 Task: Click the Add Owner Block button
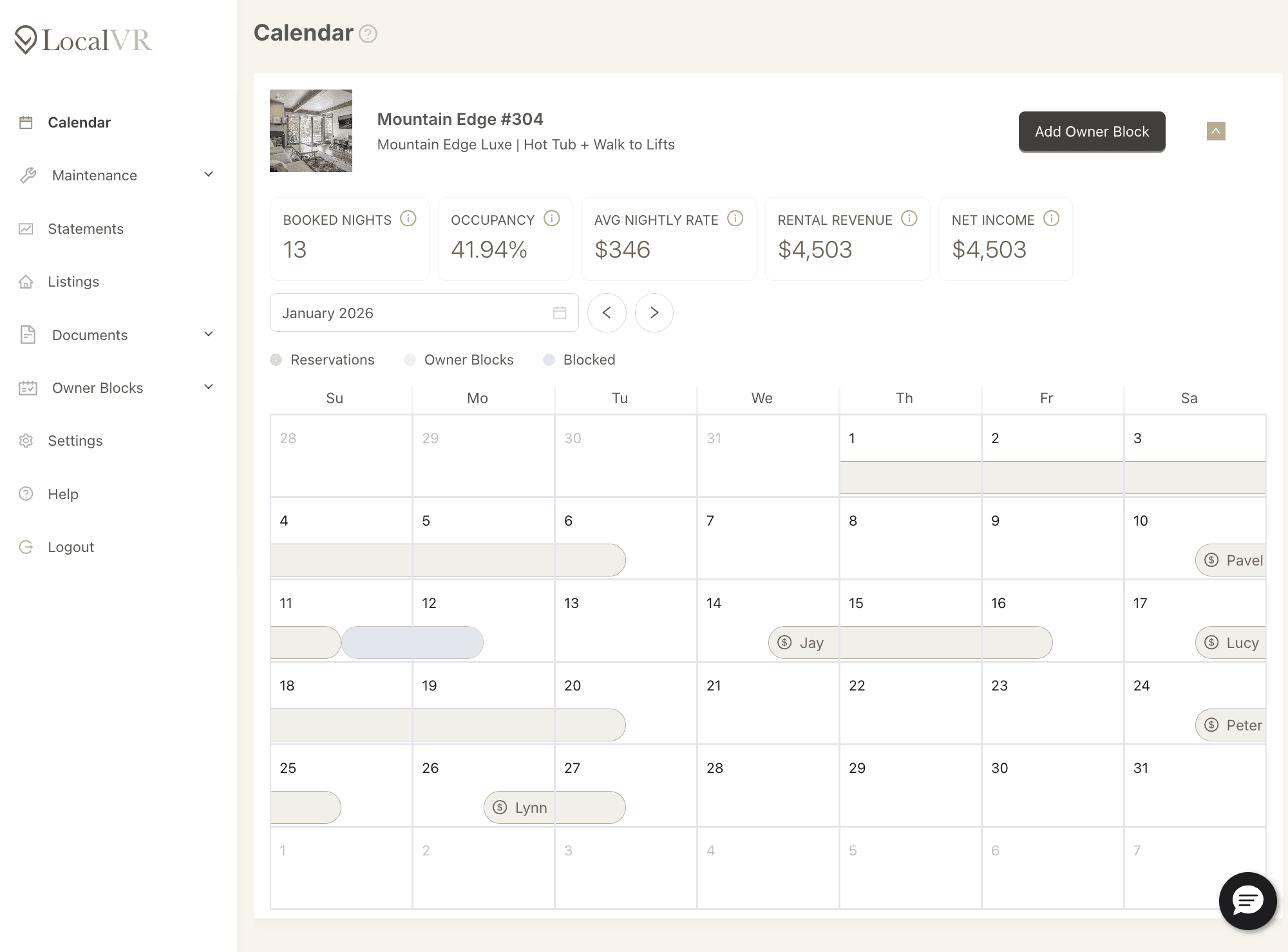point(1092,131)
